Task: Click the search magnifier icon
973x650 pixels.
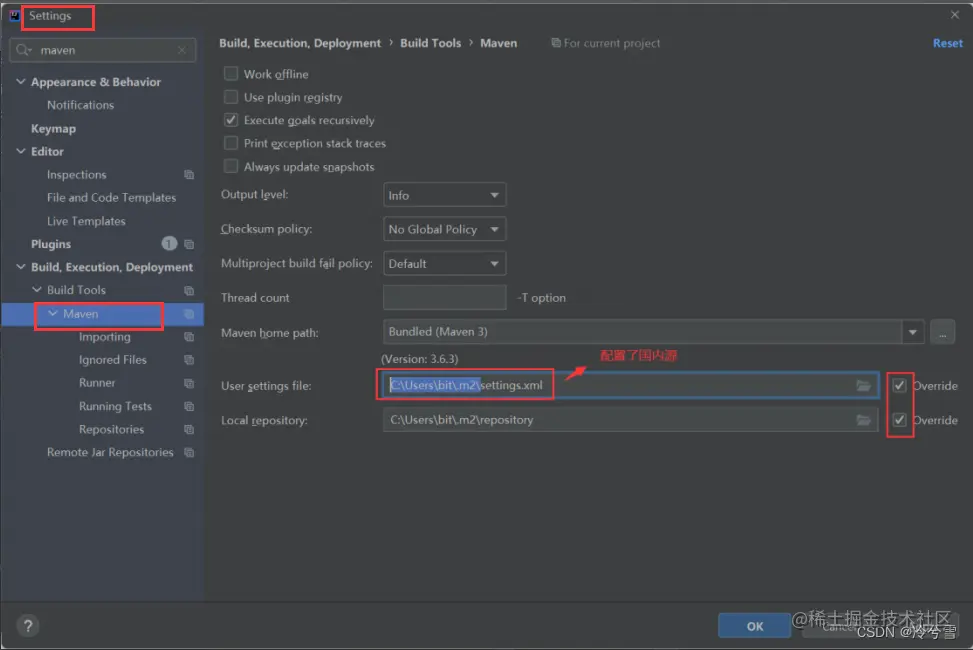Action: coord(24,50)
